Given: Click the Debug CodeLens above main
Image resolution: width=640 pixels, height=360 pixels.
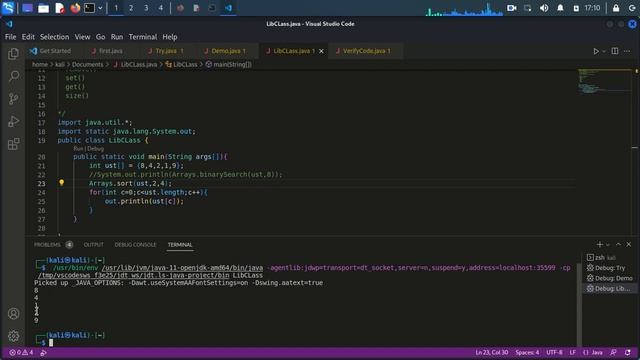Looking at the screenshot, I should [96, 149].
